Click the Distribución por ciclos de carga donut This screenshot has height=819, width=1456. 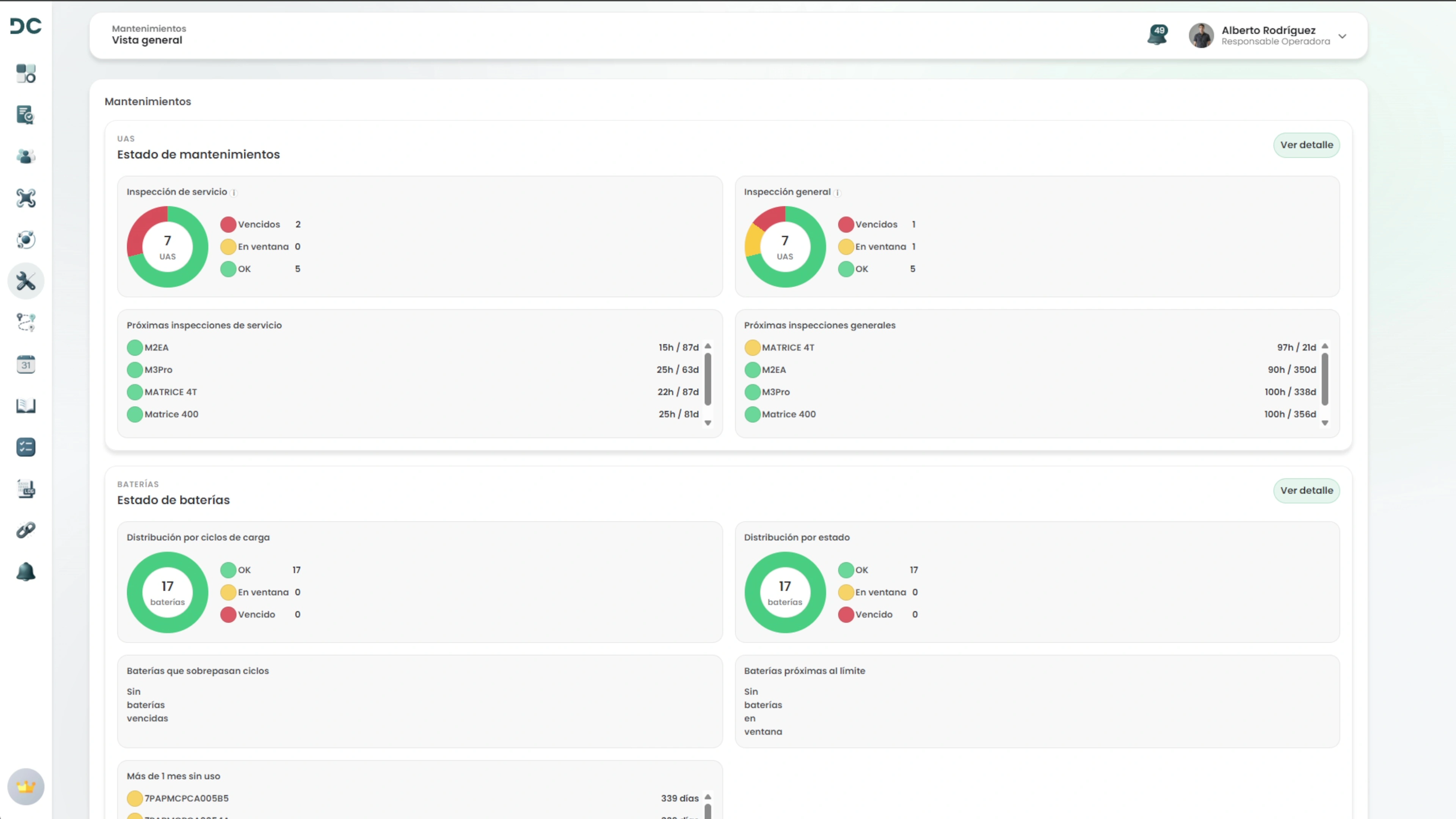[x=167, y=592]
